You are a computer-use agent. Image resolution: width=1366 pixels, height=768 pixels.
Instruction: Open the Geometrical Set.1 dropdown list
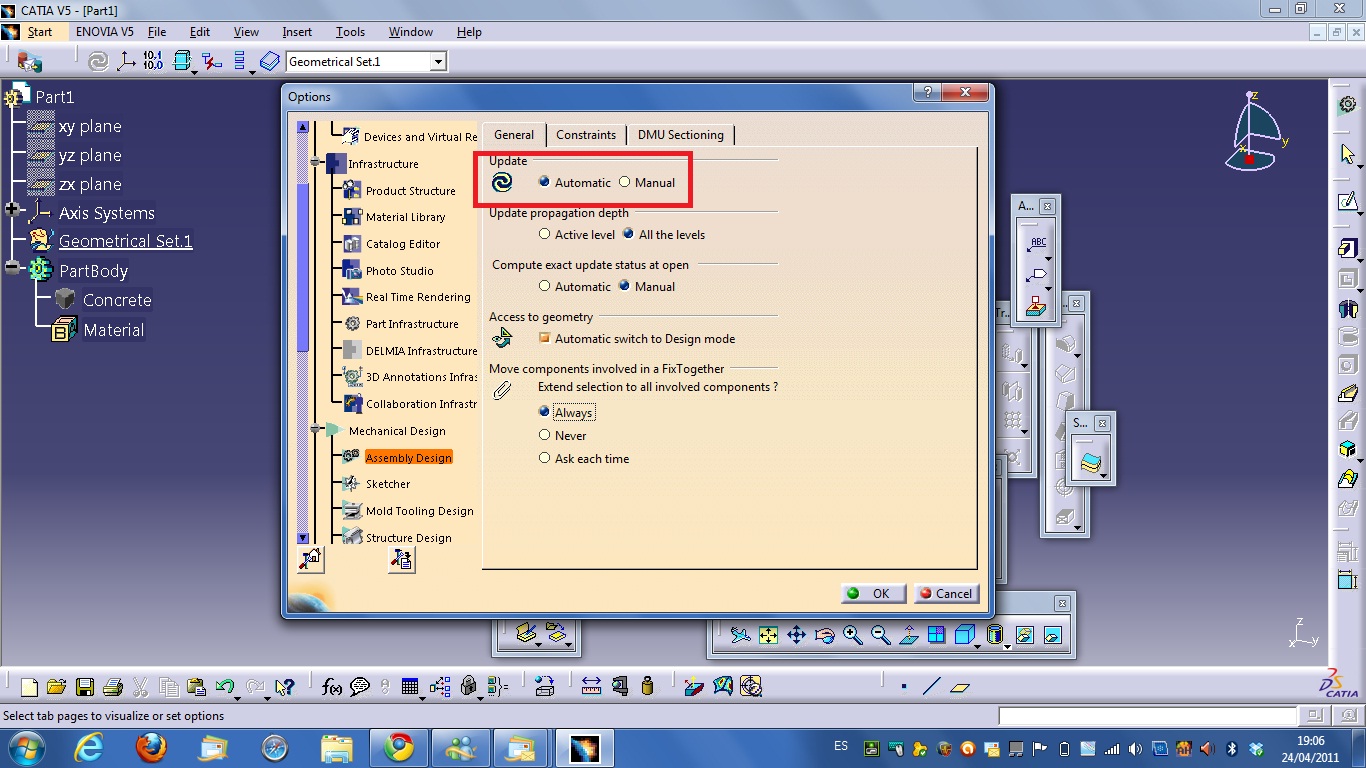pyautogui.click(x=438, y=62)
